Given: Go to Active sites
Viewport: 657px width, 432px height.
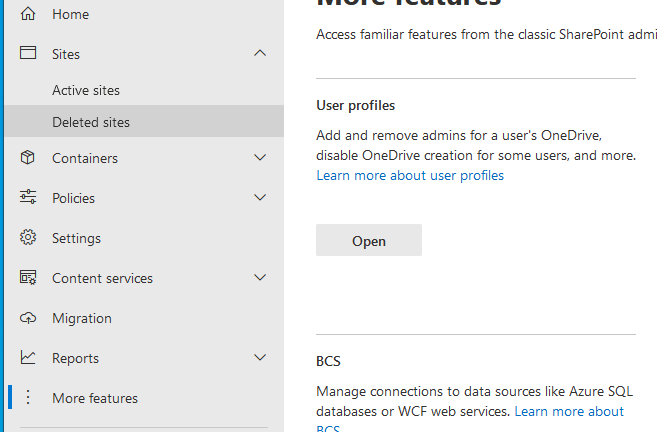Looking at the screenshot, I should point(86,90).
